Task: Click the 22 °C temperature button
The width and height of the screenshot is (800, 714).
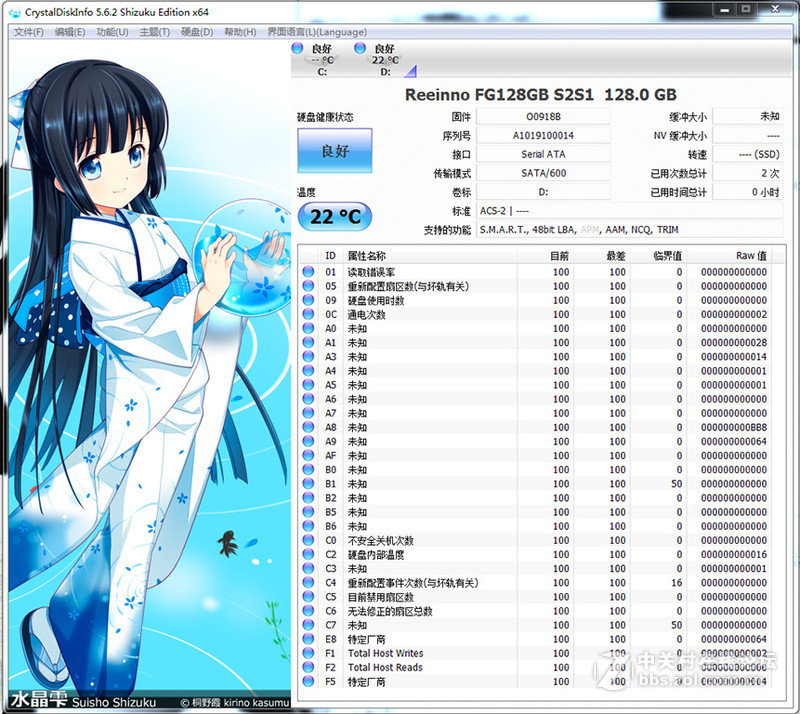Action: [x=334, y=216]
